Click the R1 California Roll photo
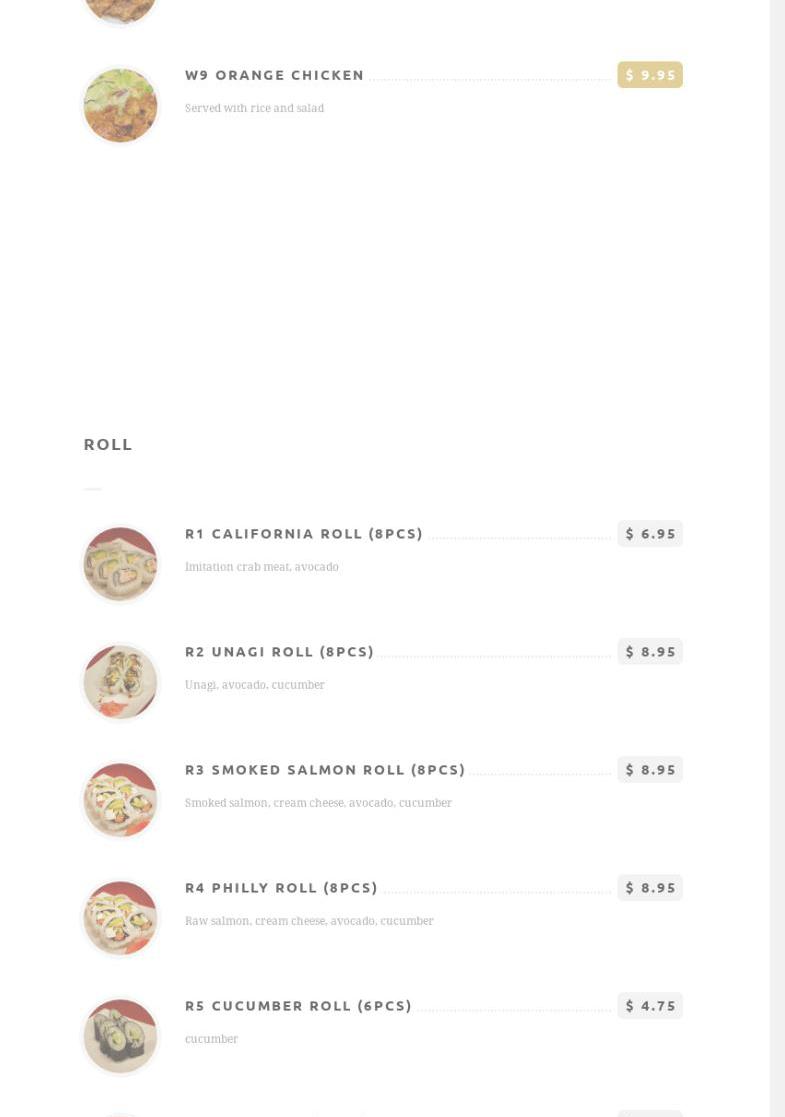The image size is (785, 1117). 120,564
